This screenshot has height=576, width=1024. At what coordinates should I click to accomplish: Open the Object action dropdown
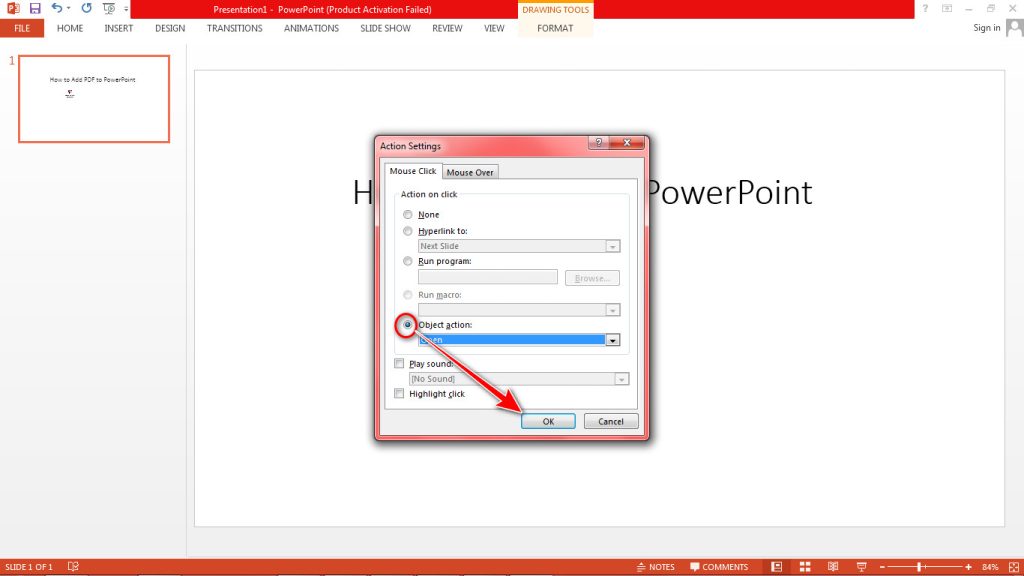[x=612, y=340]
